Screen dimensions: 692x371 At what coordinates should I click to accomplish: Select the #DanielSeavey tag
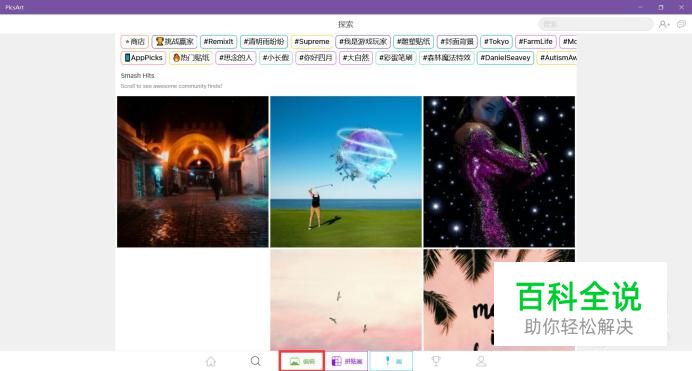[505, 58]
